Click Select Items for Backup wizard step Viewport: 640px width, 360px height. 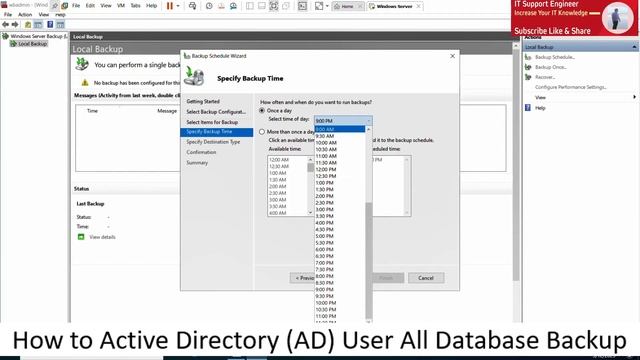coord(212,122)
